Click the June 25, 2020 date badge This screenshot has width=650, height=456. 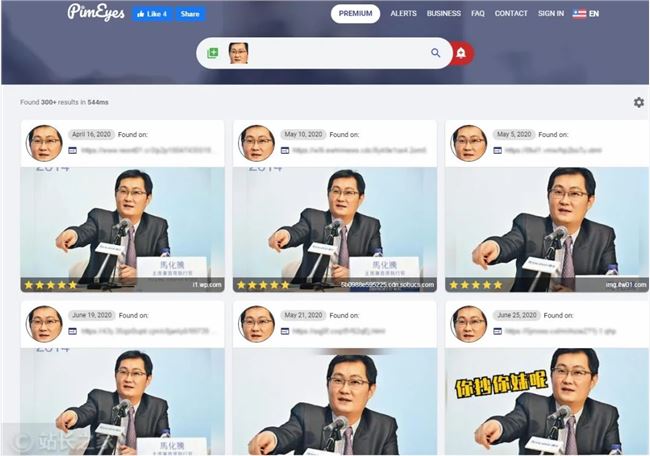[x=517, y=315]
